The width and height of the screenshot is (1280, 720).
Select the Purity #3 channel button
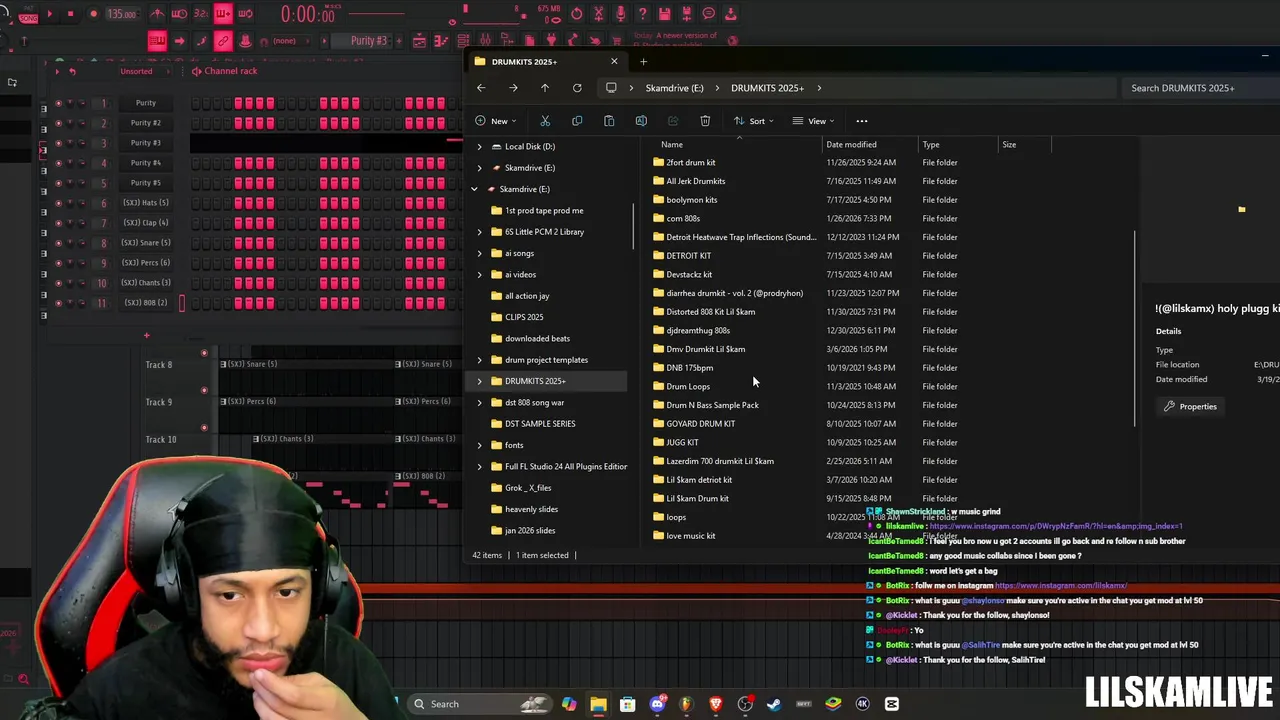coord(146,143)
